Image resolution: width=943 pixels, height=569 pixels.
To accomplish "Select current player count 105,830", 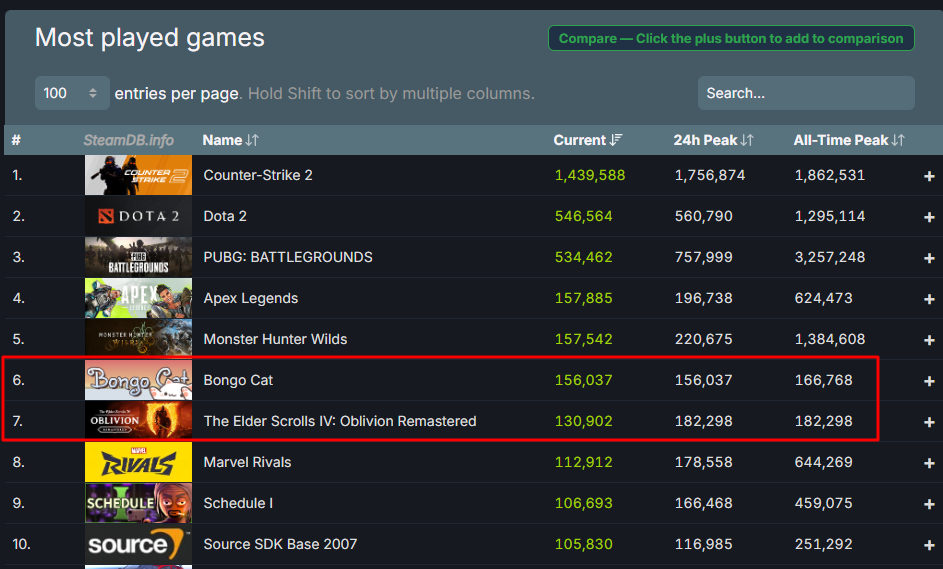I will point(583,544).
